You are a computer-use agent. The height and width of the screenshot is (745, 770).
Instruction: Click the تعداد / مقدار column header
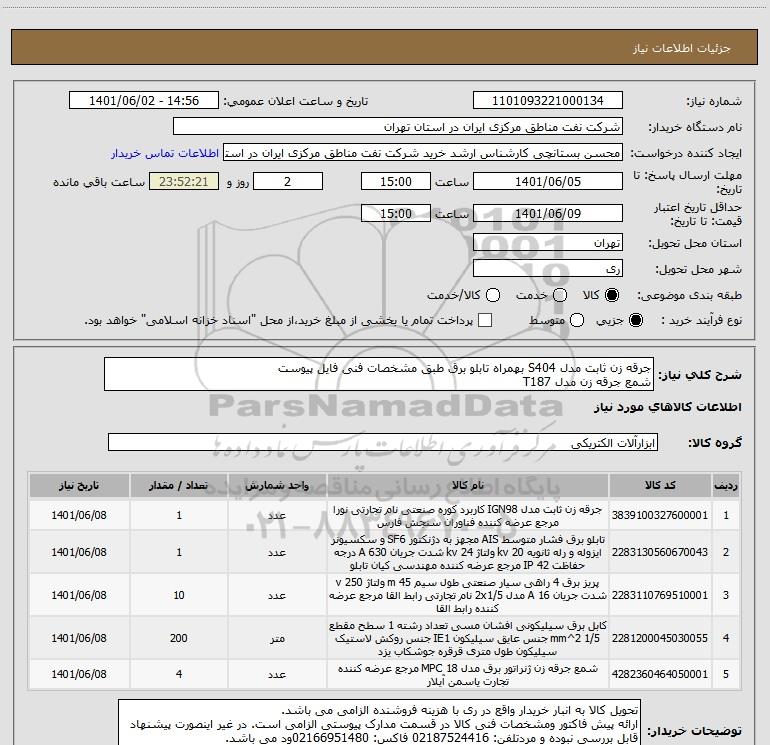(x=179, y=486)
